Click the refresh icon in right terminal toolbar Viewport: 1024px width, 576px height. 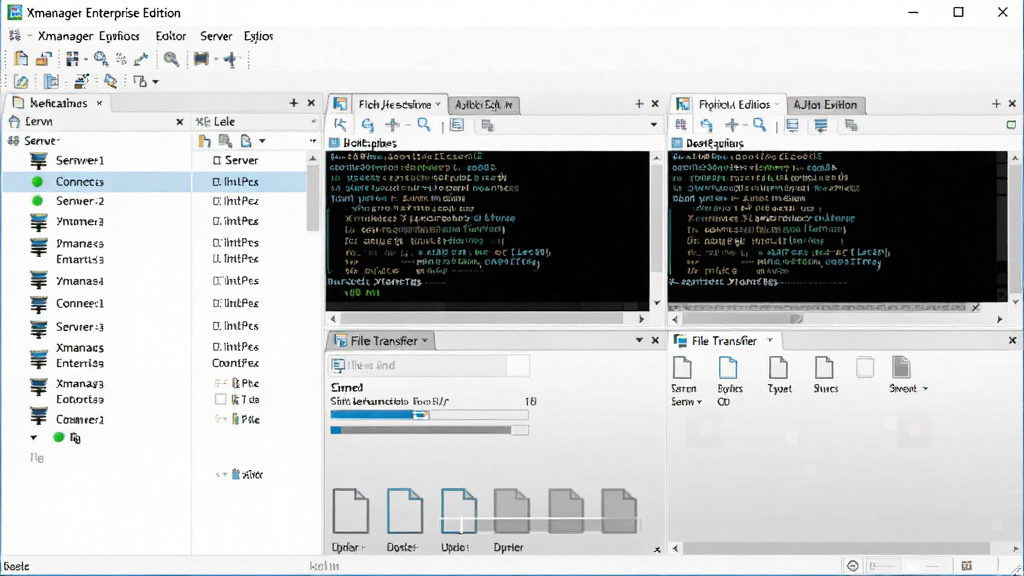(706, 125)
